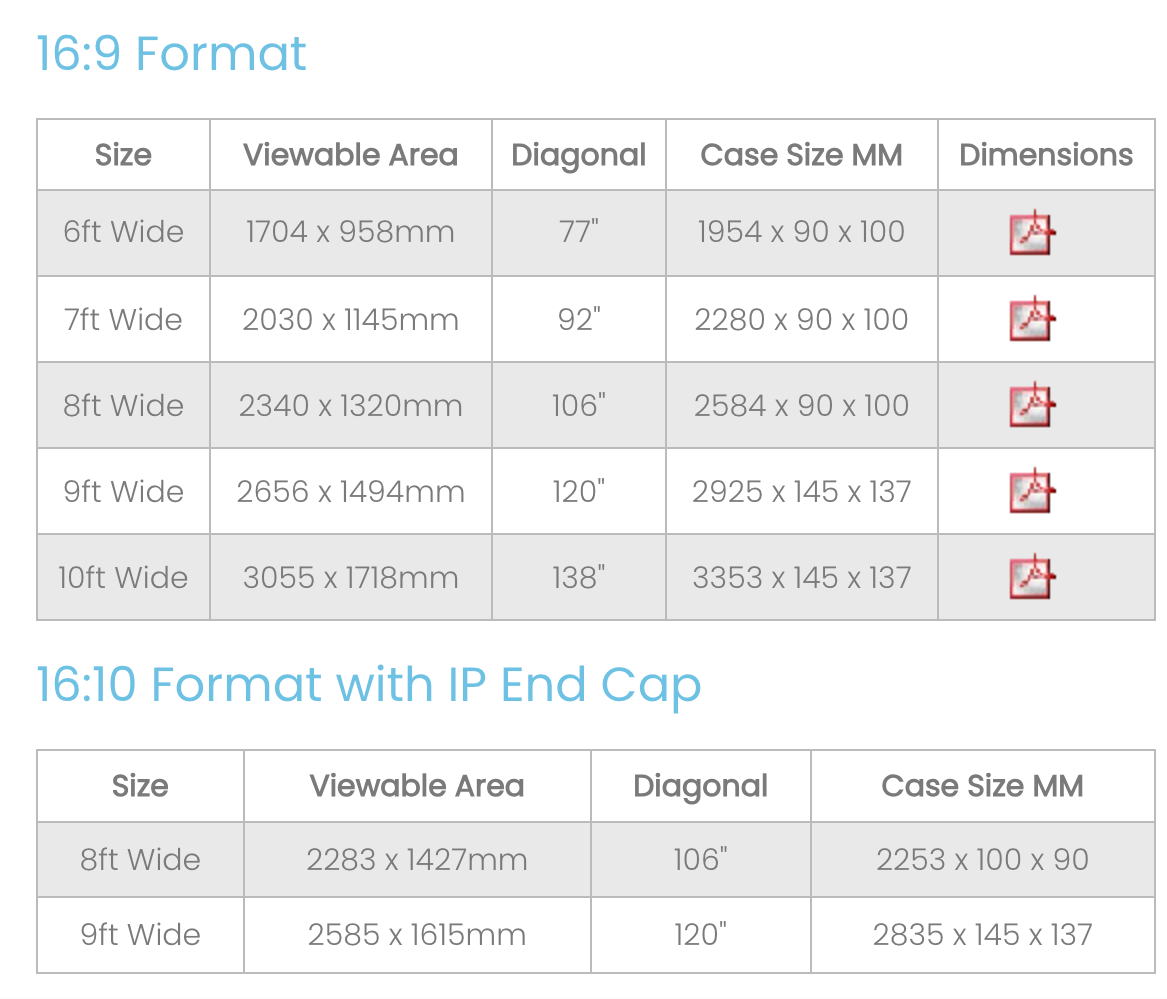Viewport: 1167px width, 999px height.
Task: Click the Dimensions column header
Action: pyautogui.click(x=1045, y=155)
